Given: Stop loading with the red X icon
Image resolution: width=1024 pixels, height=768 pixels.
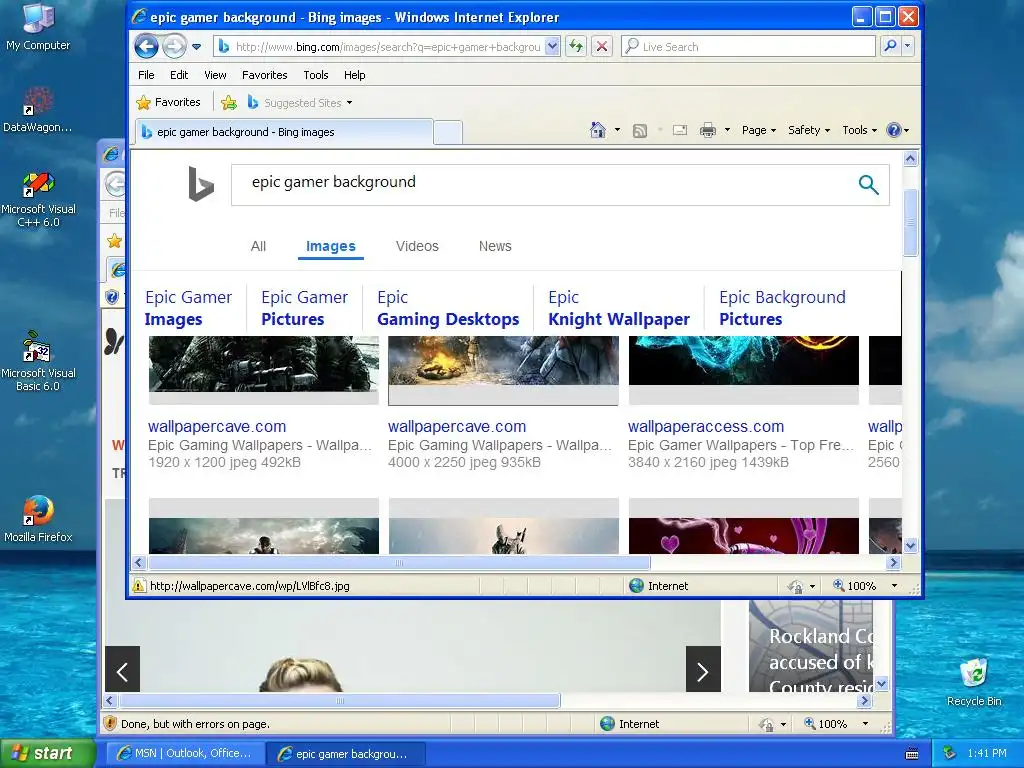Looking at the screenshot, I should point(602,46).
